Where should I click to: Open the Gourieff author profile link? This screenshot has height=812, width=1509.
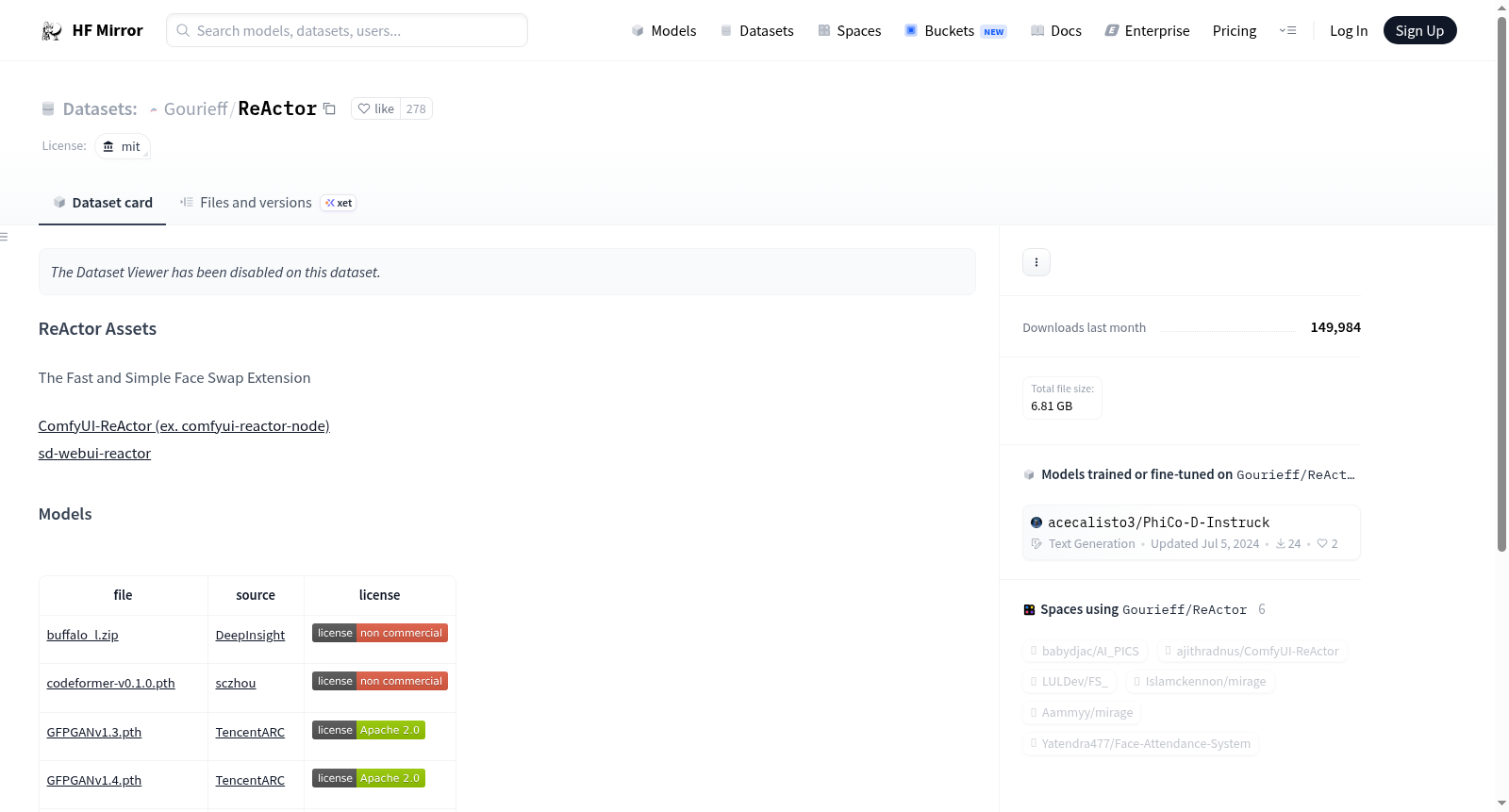[x=195, y=108]
